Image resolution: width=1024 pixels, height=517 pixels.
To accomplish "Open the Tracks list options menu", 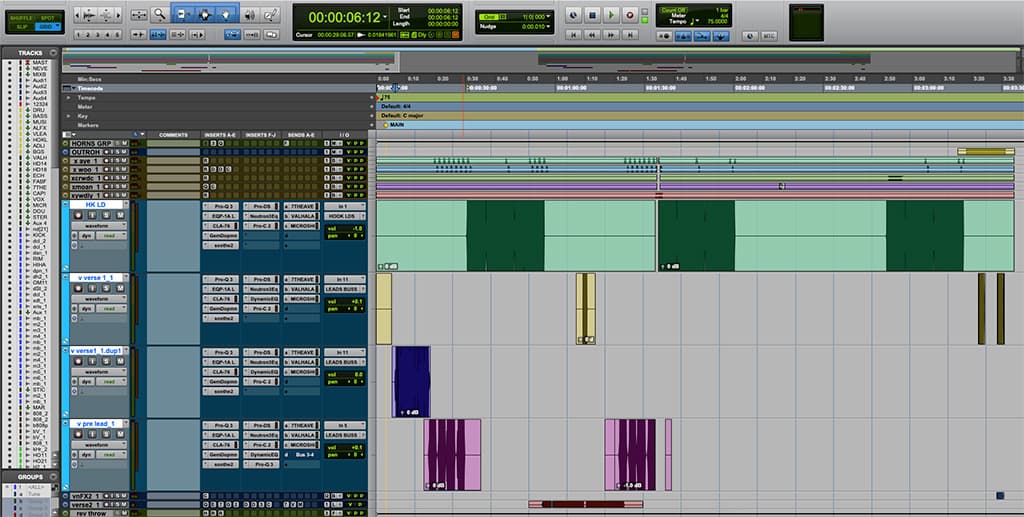I will click(54, 53).
